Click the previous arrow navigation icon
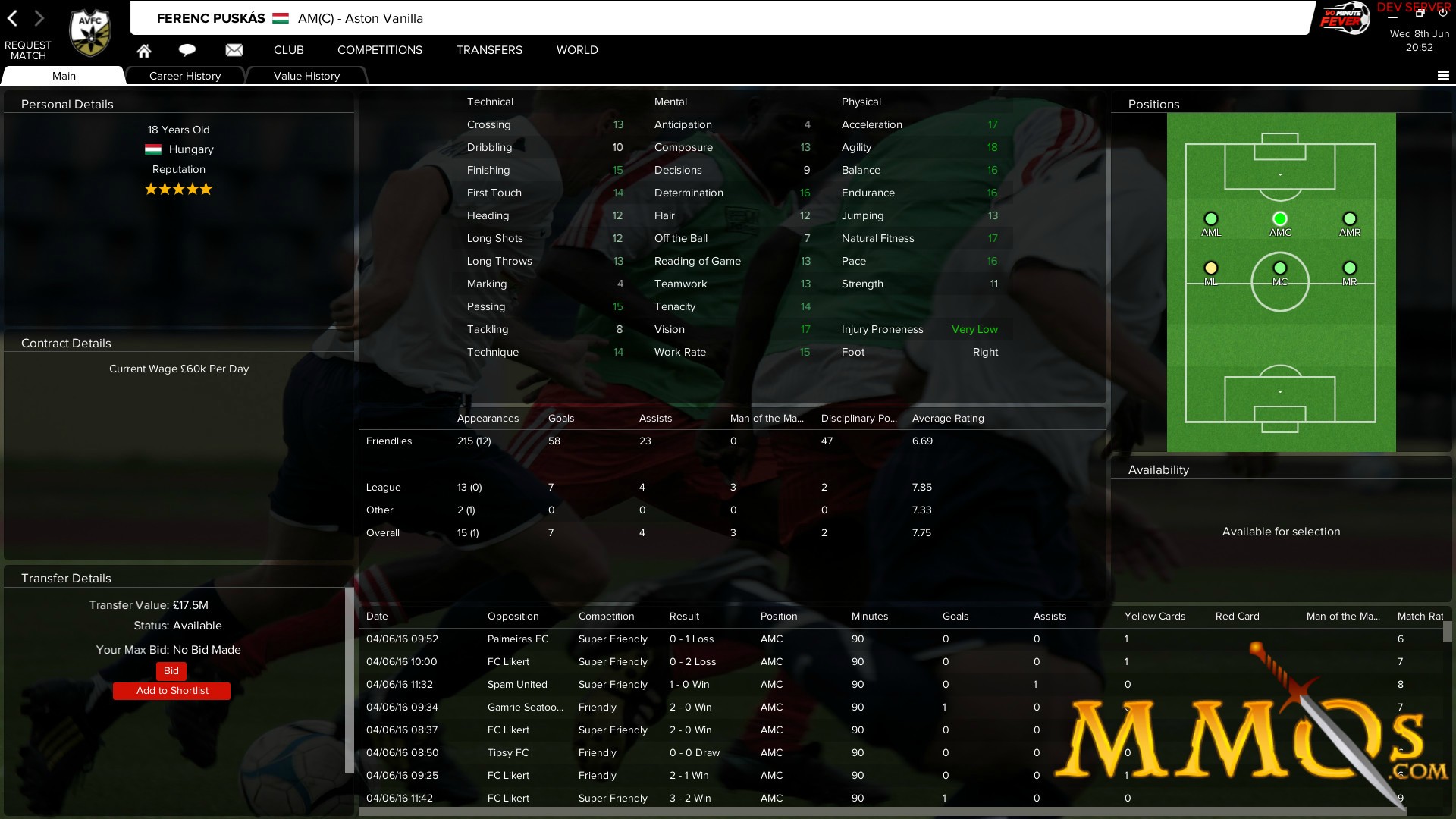This screenshot has width=1456, height=819. [14, 17]
